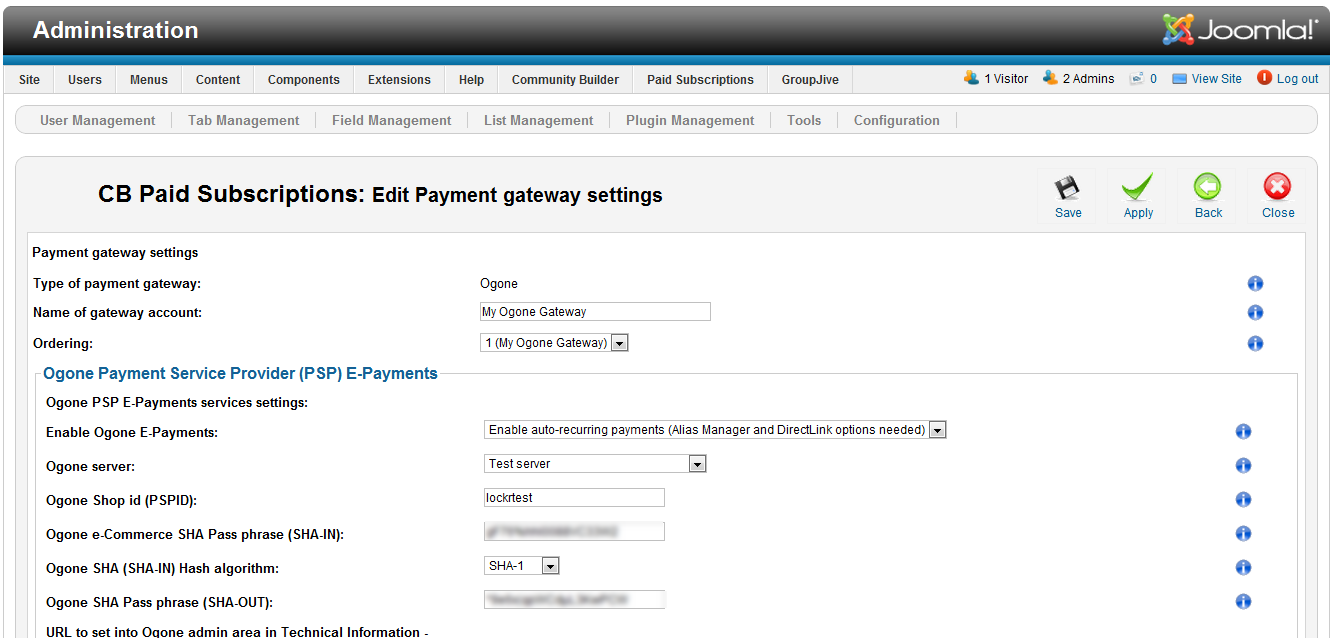Show info icon for Ordering
Screen dimensions: 1330x638
click(x=1255, y=344)
